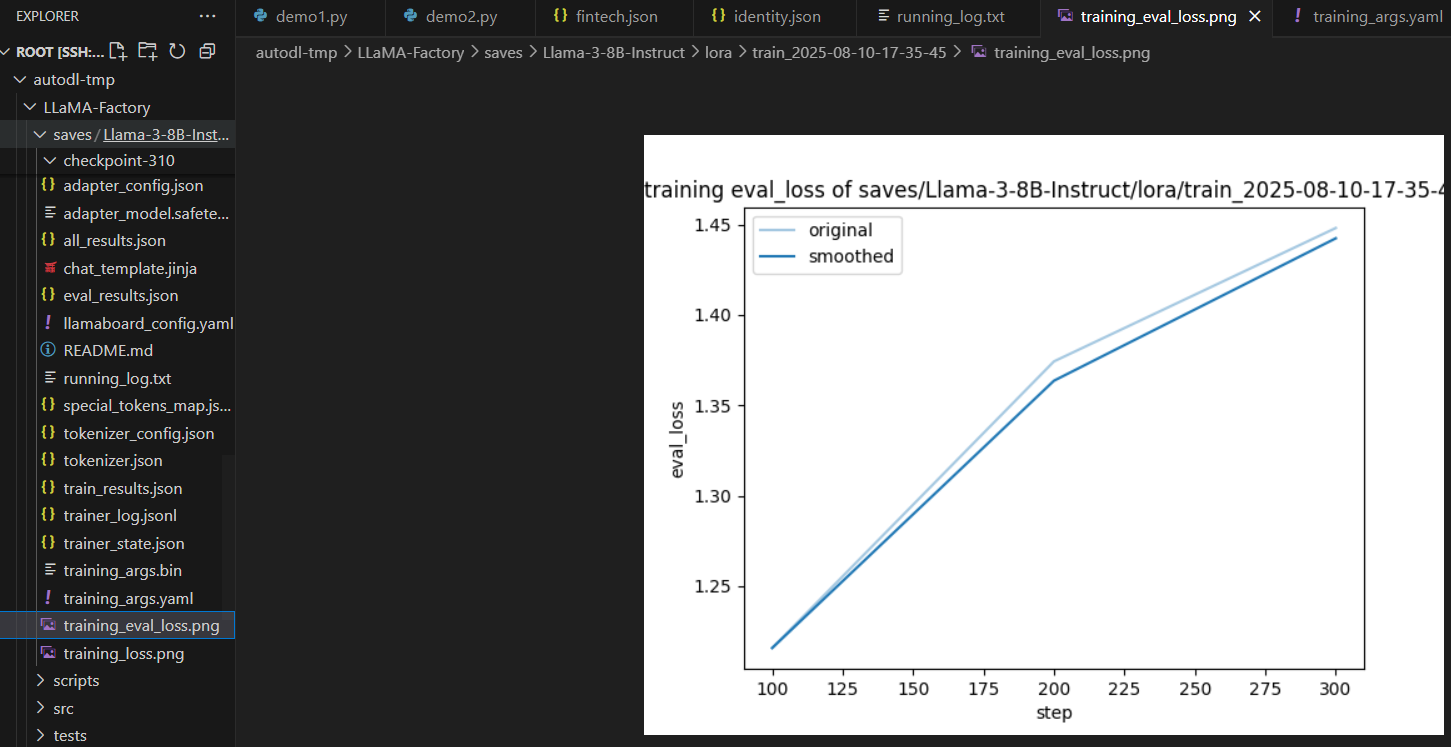
Task: Click autodl-tmp in the breadcrumb
Action: (295, 52)
